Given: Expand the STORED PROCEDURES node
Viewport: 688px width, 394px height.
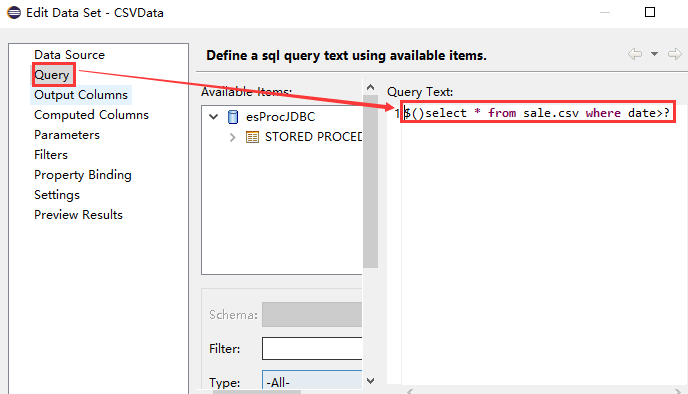Looking at the screenshot, I should point(233,137).
